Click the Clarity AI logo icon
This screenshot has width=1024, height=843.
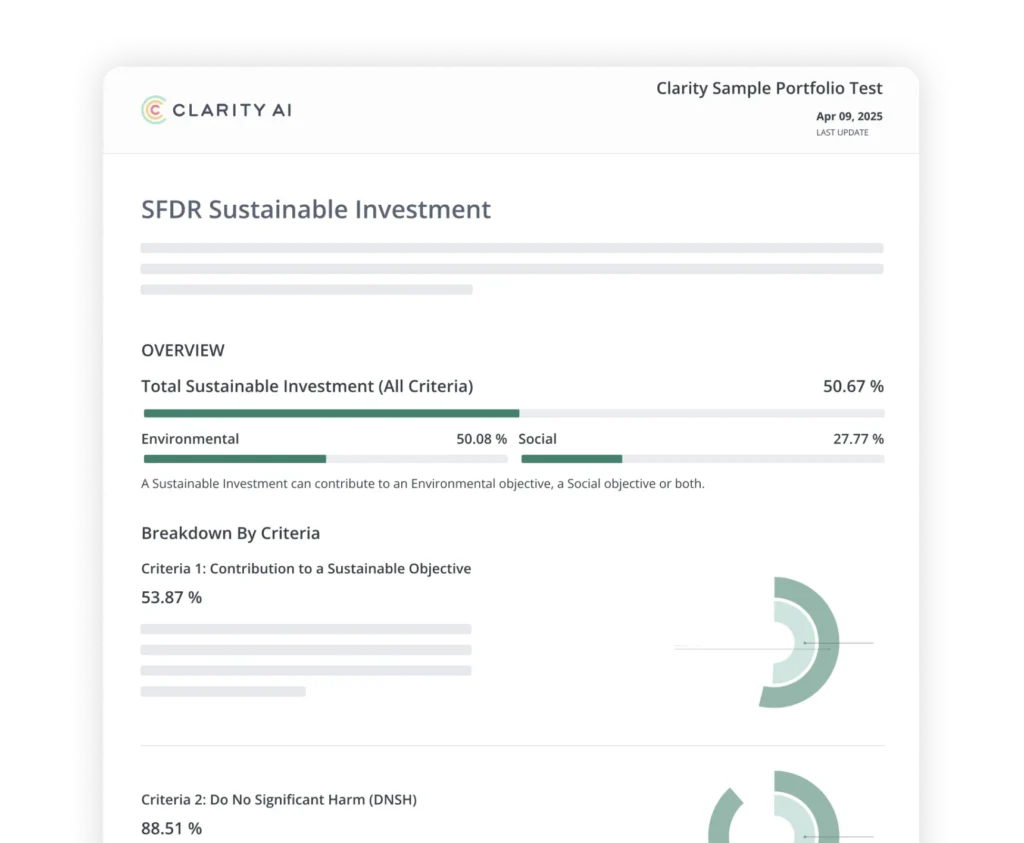[x=154, y=110]
